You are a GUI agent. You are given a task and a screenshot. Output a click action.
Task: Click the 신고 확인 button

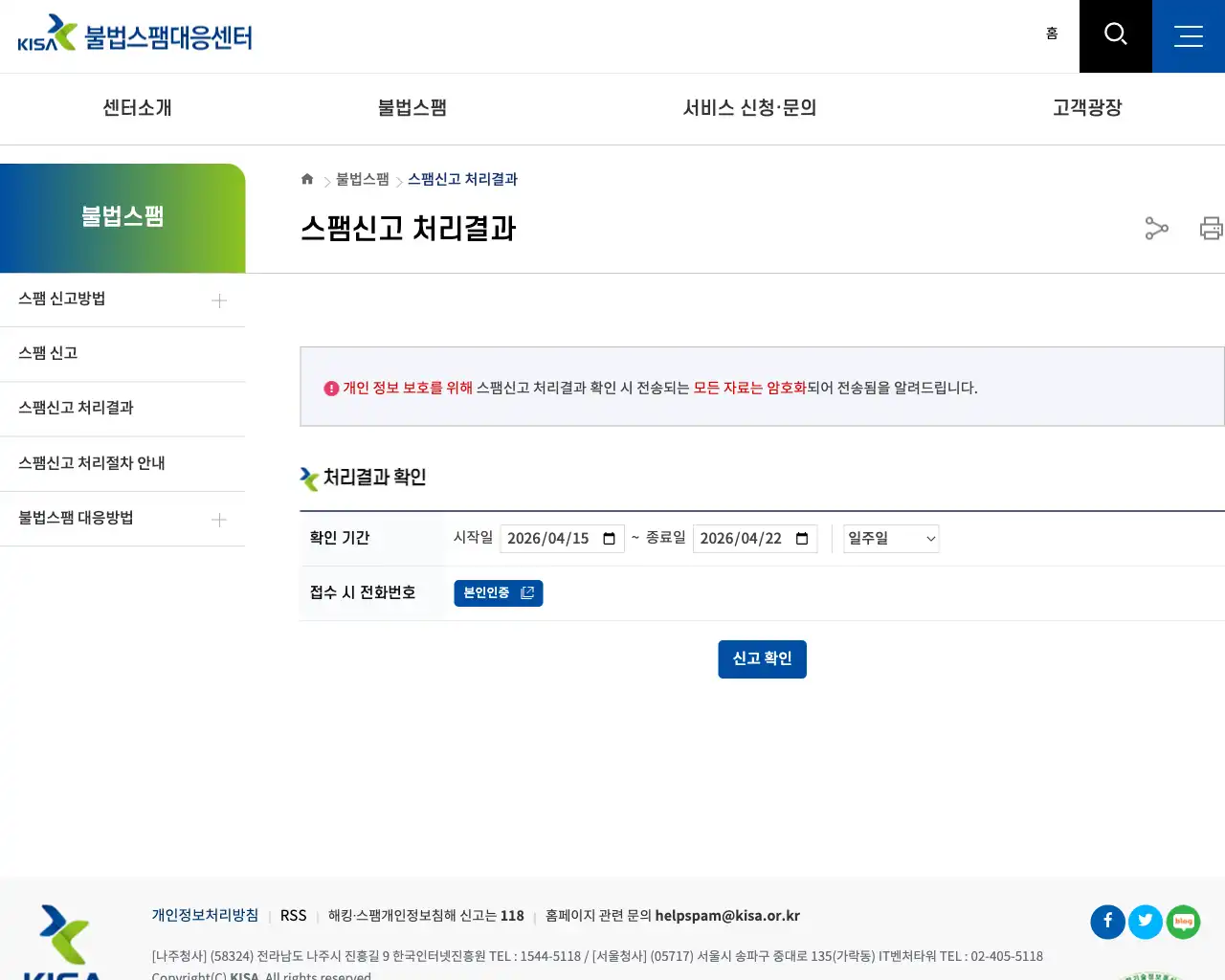(x=762, y=658)
